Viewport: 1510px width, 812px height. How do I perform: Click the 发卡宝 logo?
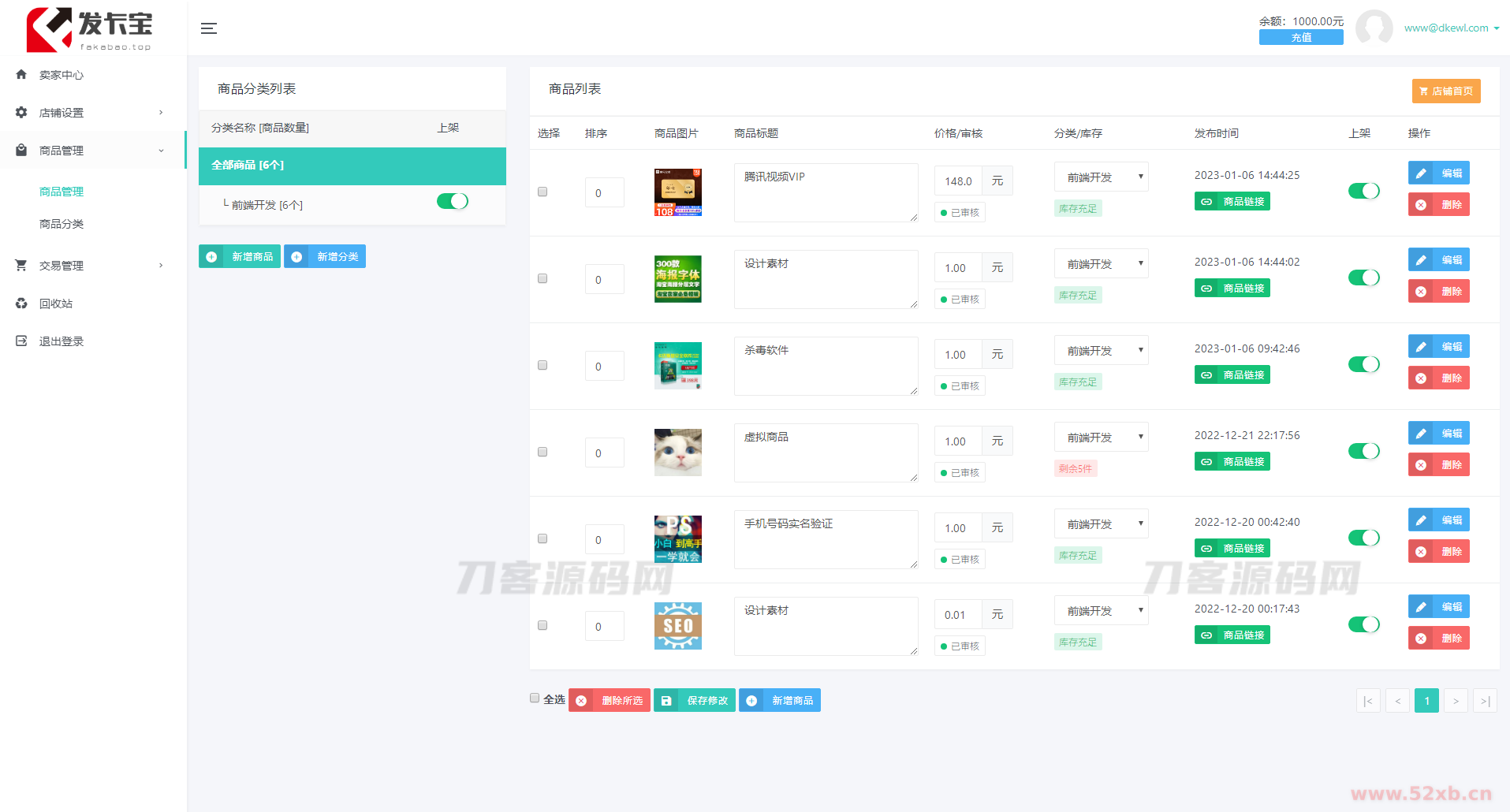point(89,30)
